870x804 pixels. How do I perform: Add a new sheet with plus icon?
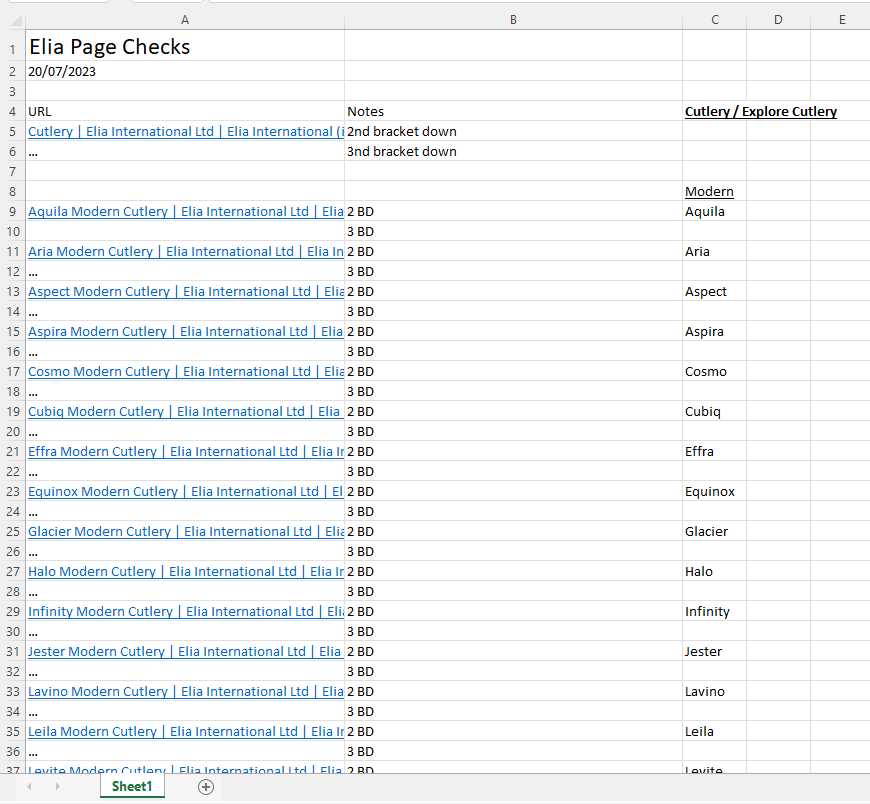coord(206,787)
